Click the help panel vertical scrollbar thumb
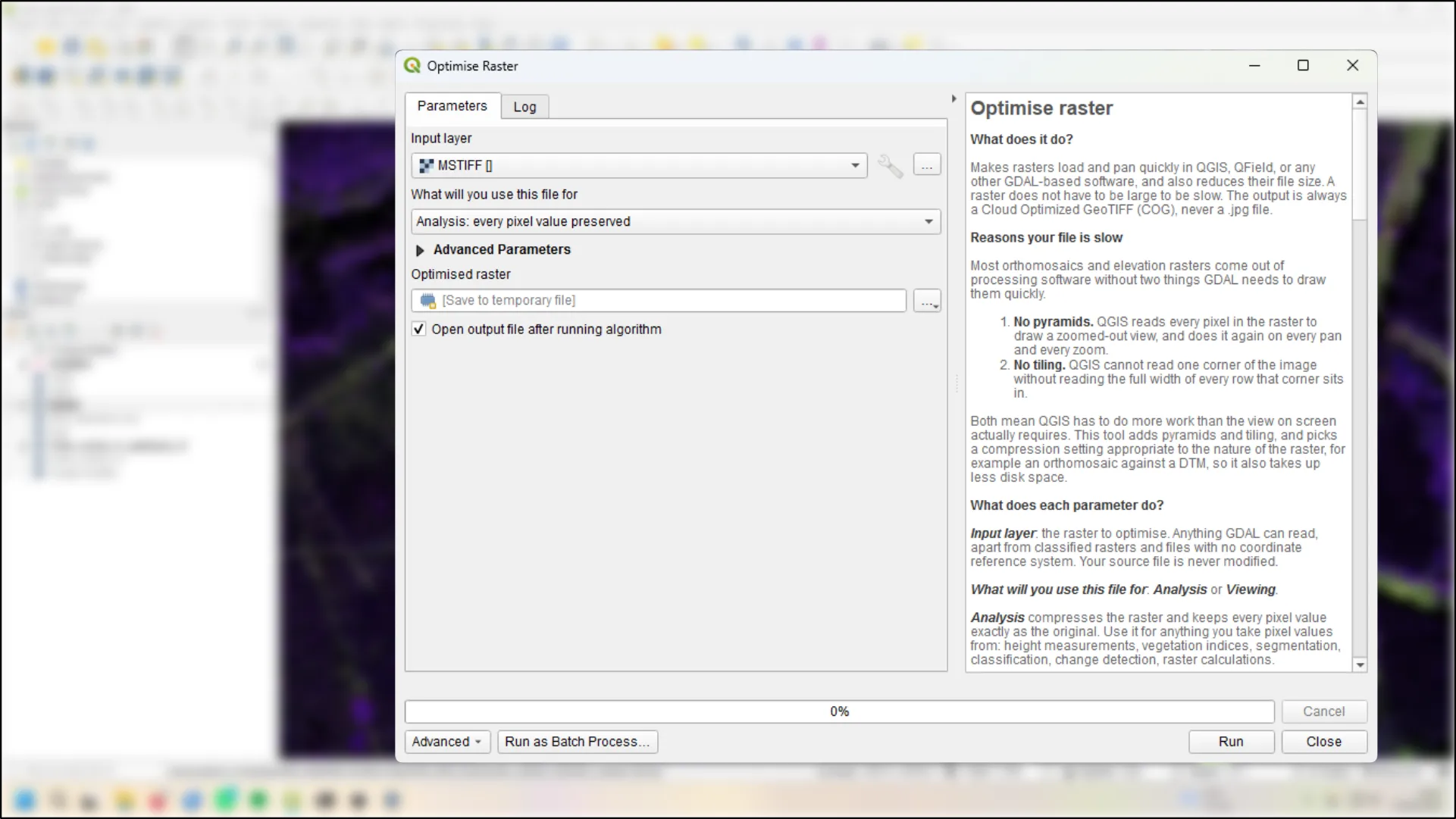The height and width of the screenshot is (819, 1456). (1360, 164)
